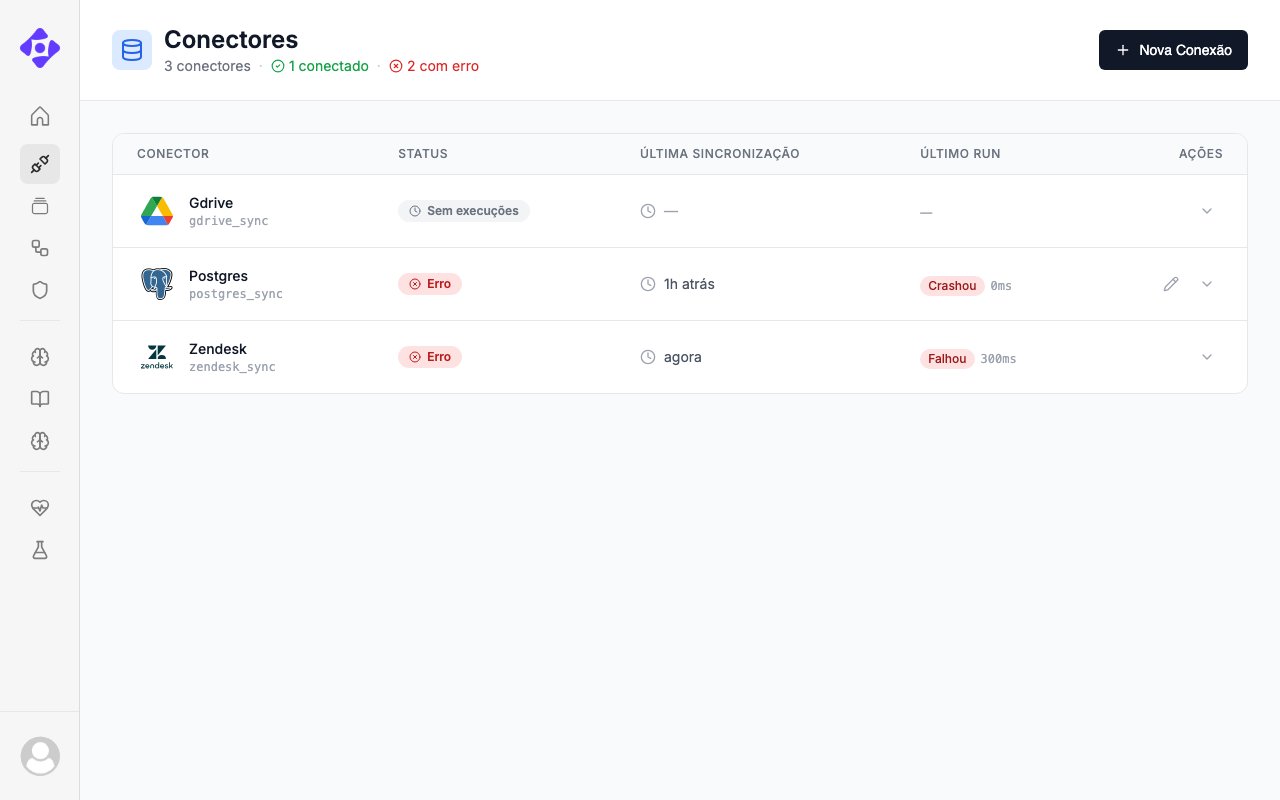Select the connectors plug sidebar icon

pos(40,164)
